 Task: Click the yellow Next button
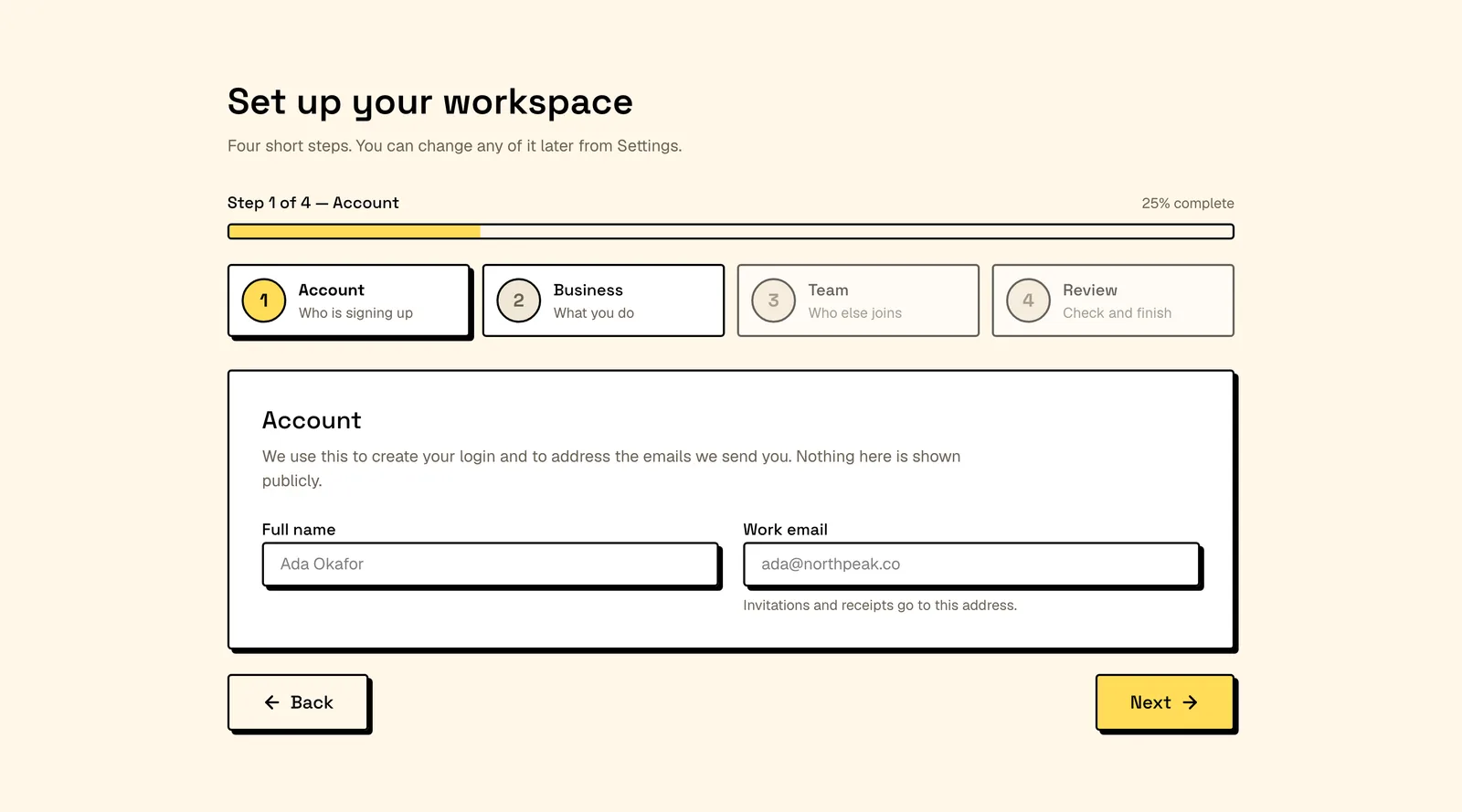click(1165, 702)
